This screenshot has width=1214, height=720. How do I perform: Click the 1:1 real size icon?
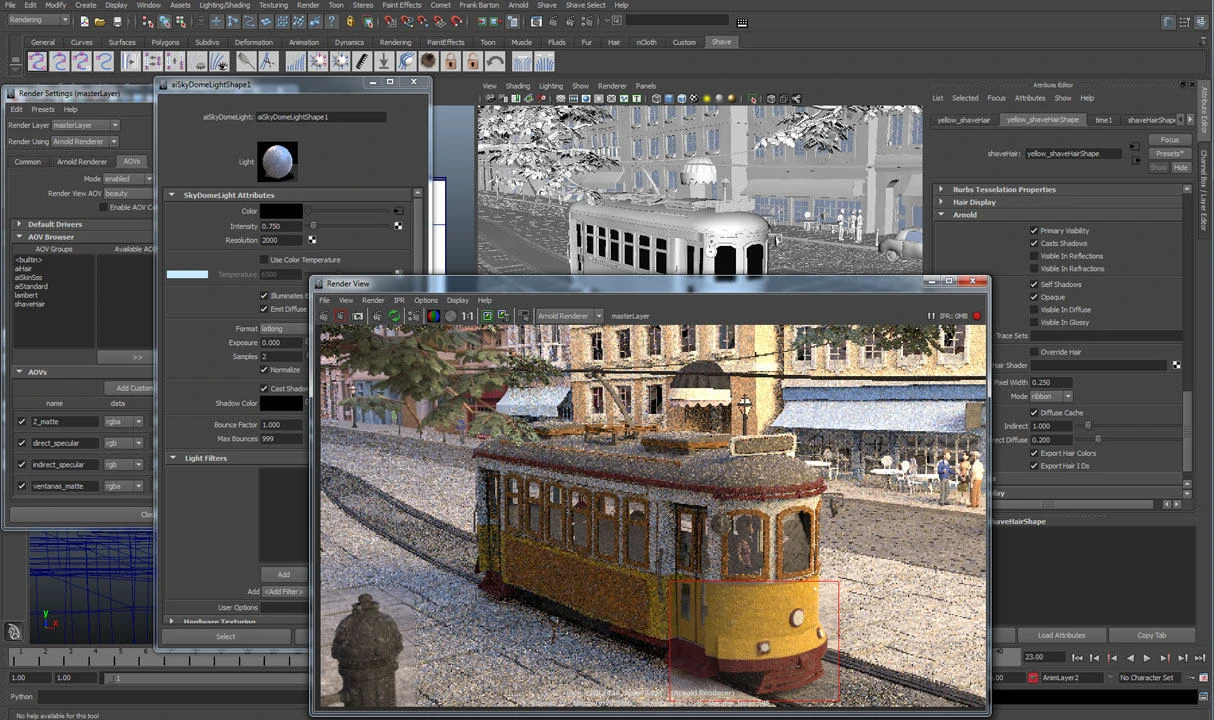[x=467, y=316]
